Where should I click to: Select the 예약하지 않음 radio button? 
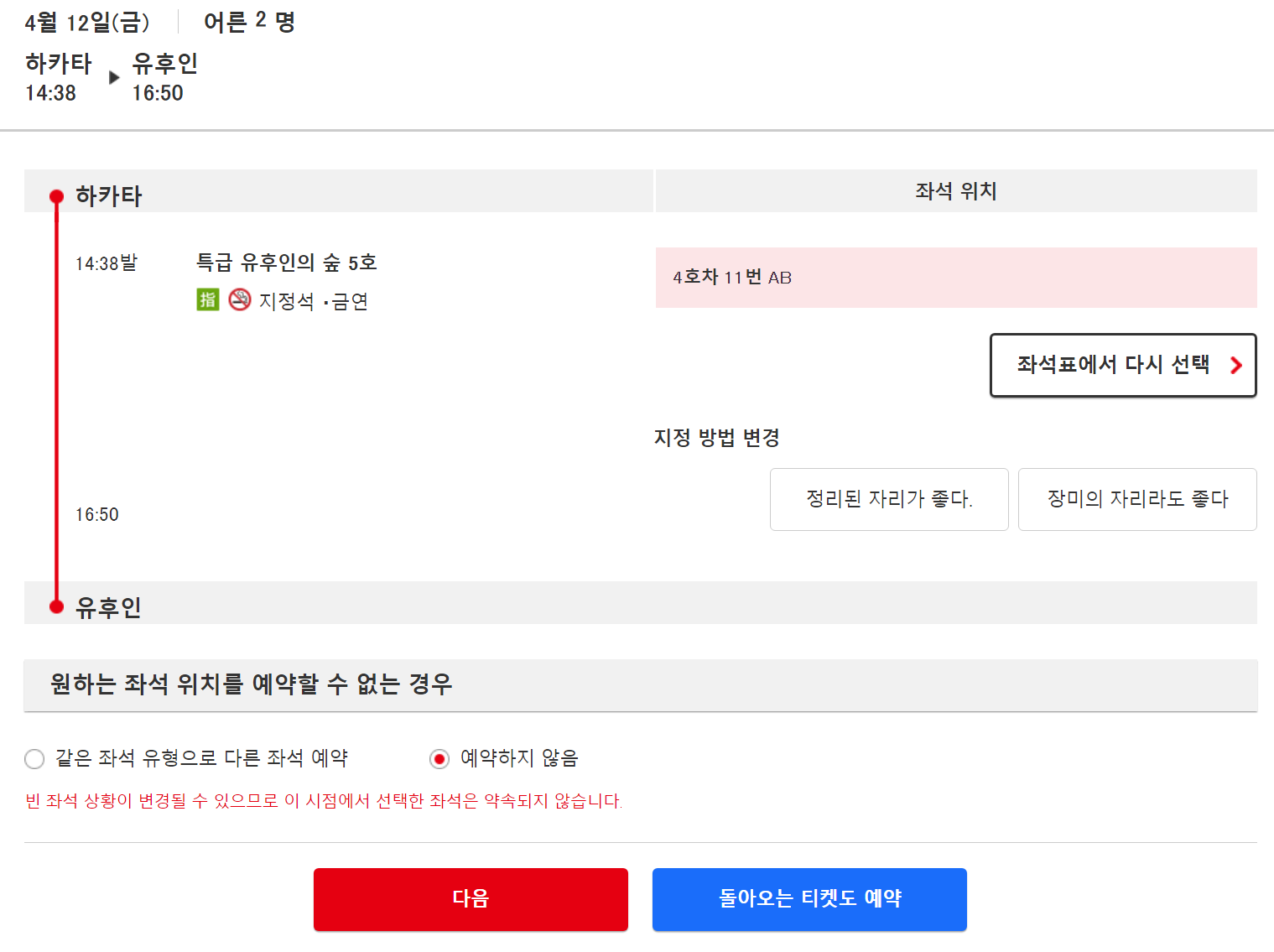(439, 759)
